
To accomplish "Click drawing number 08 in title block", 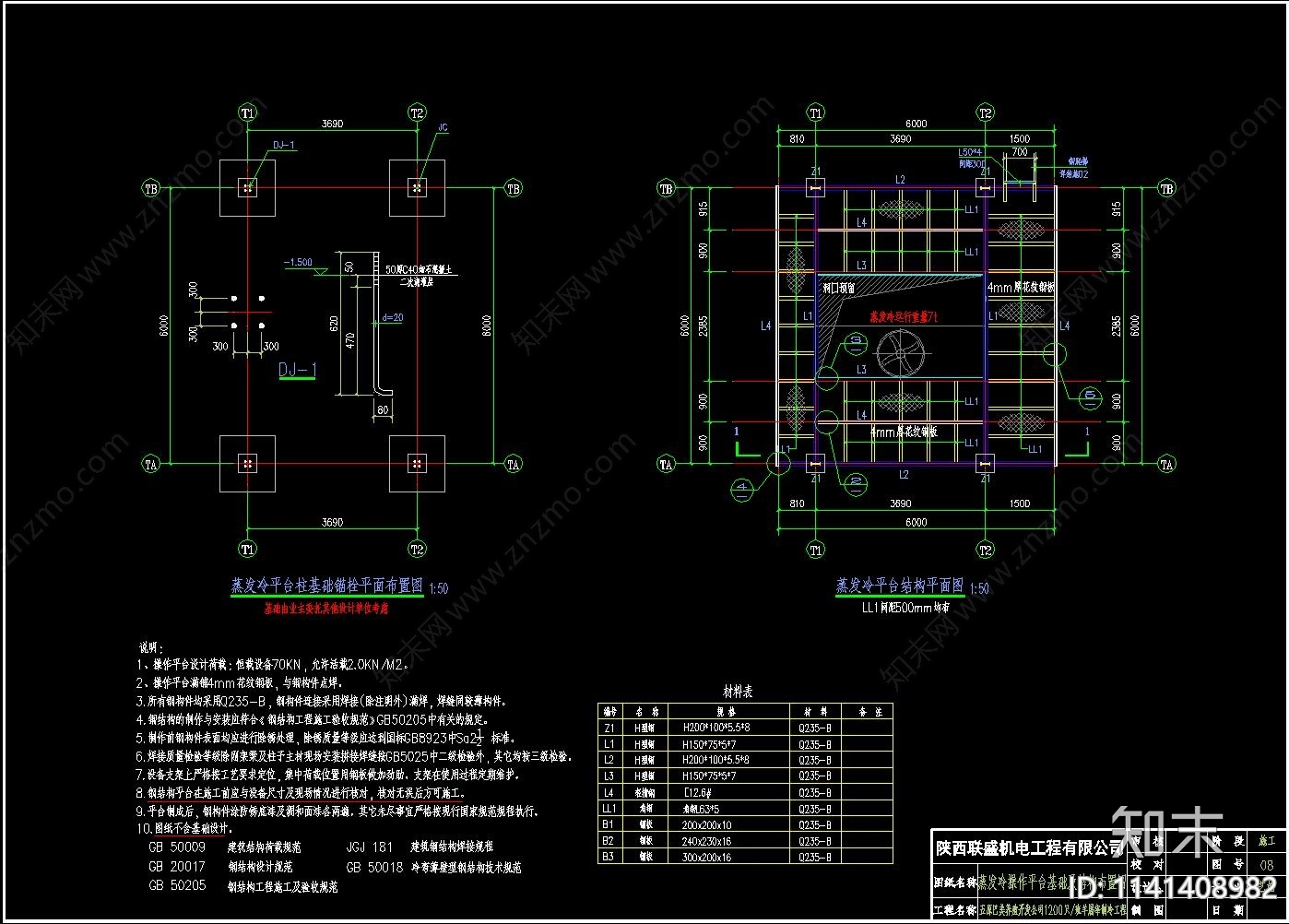I will tap(1266, 865).
